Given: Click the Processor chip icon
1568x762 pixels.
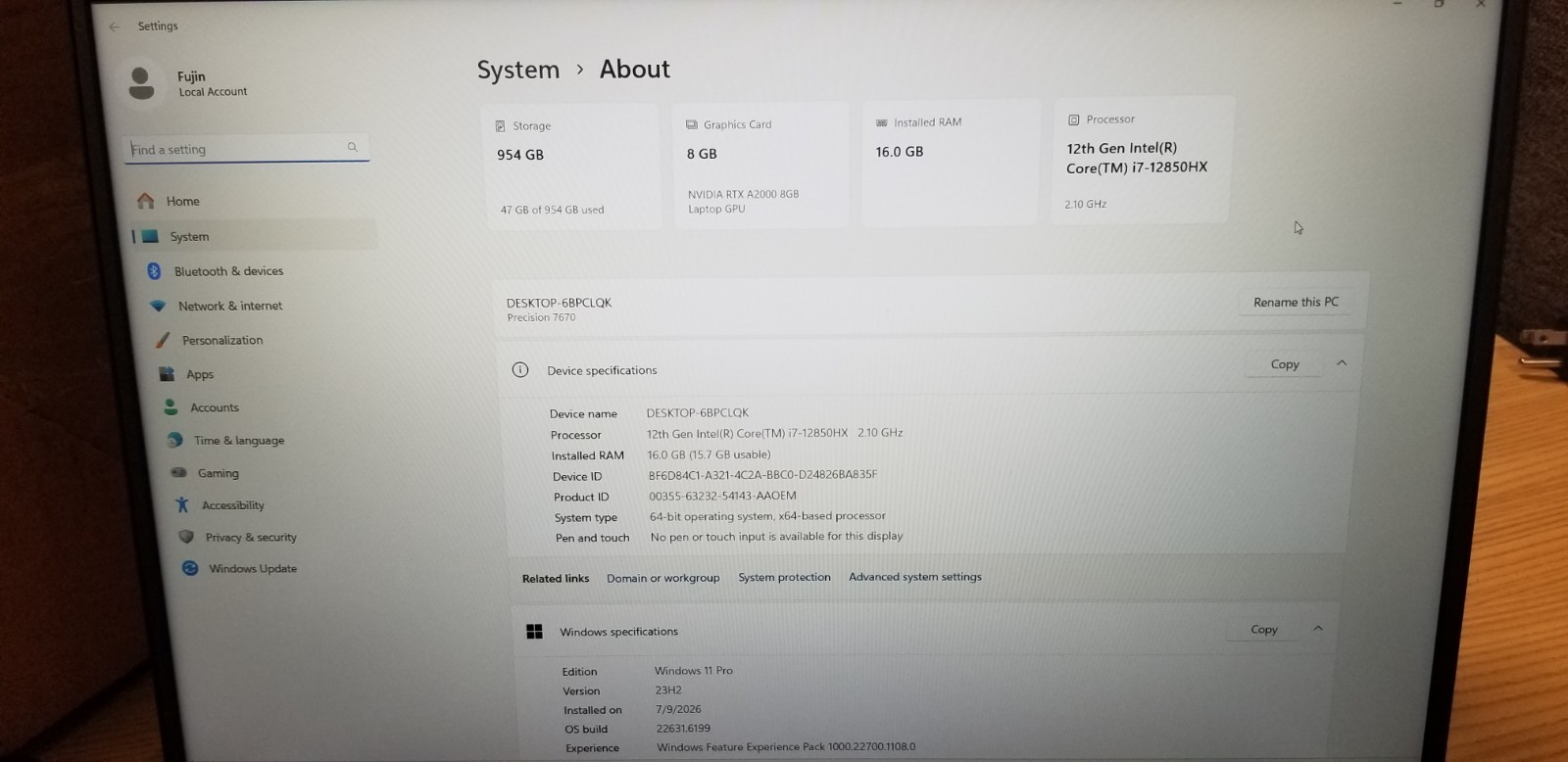Looking at the screenshot, I should coord(1074,119).
